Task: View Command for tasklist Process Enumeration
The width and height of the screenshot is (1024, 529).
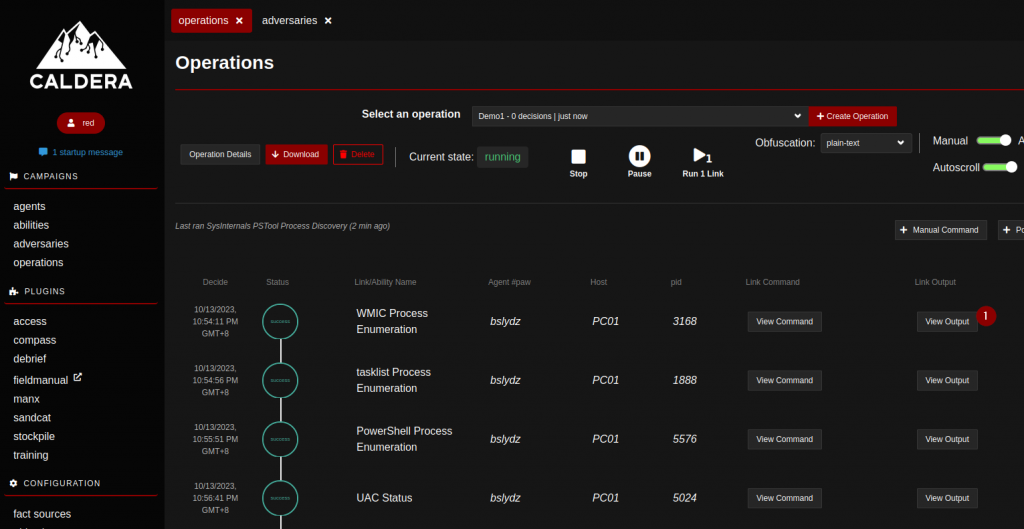Action: 784,380
